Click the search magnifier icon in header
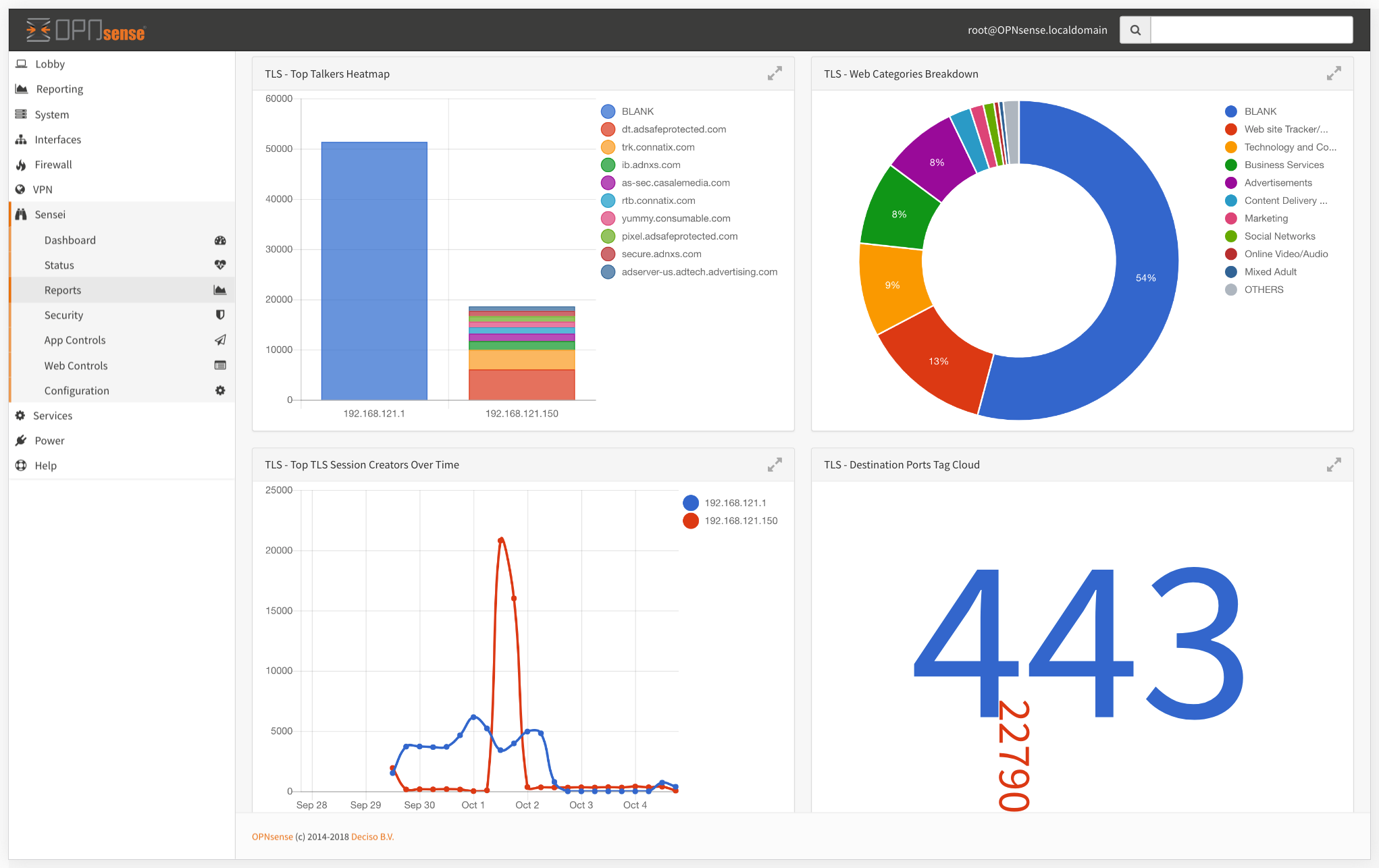 tap(1135, 30)
